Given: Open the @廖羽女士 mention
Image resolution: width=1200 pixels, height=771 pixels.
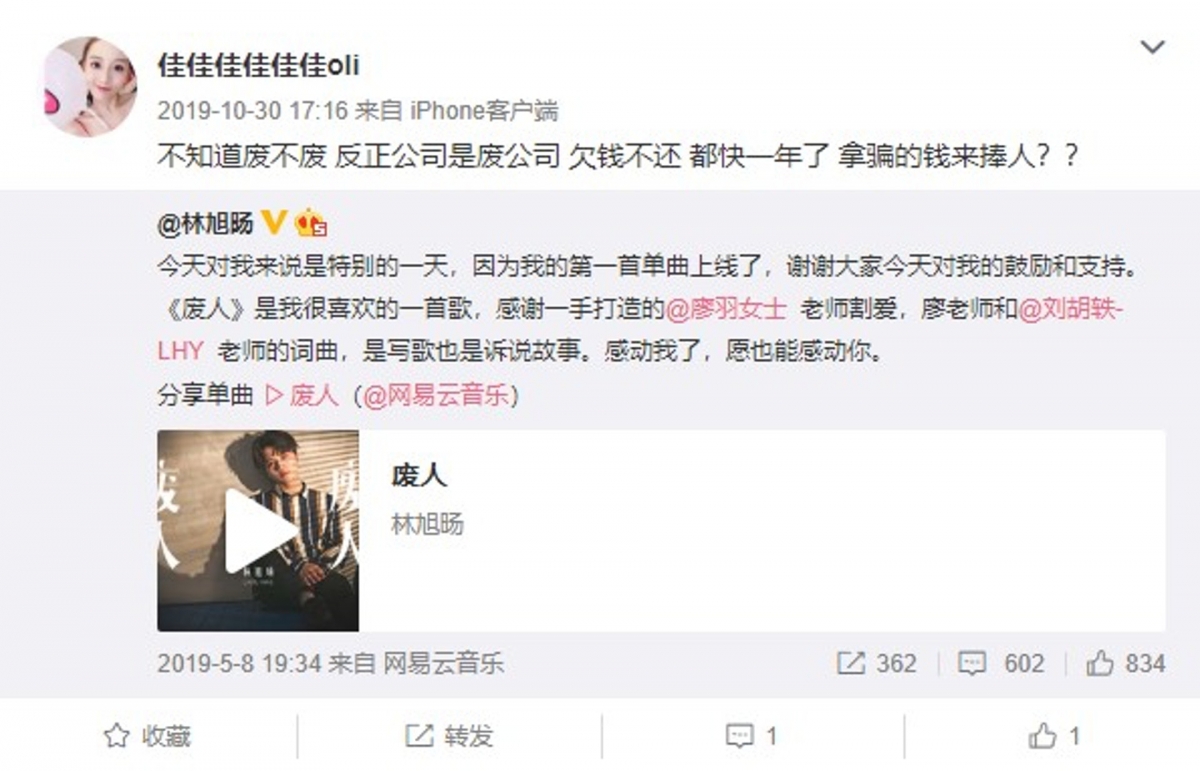Looking at the screenshot, I should tap(728, 309).
